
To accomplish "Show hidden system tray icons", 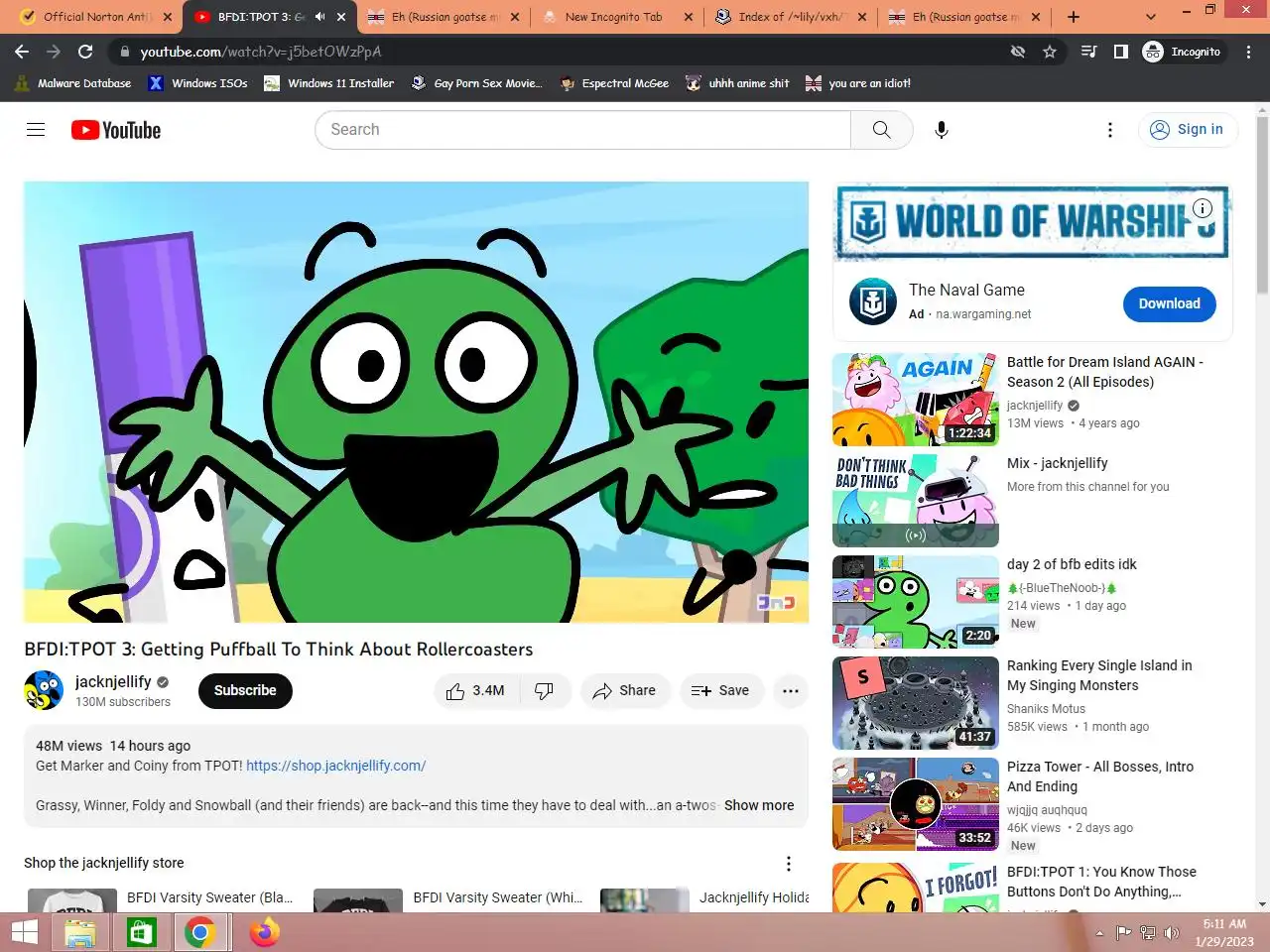I will tap(1099, 933).
